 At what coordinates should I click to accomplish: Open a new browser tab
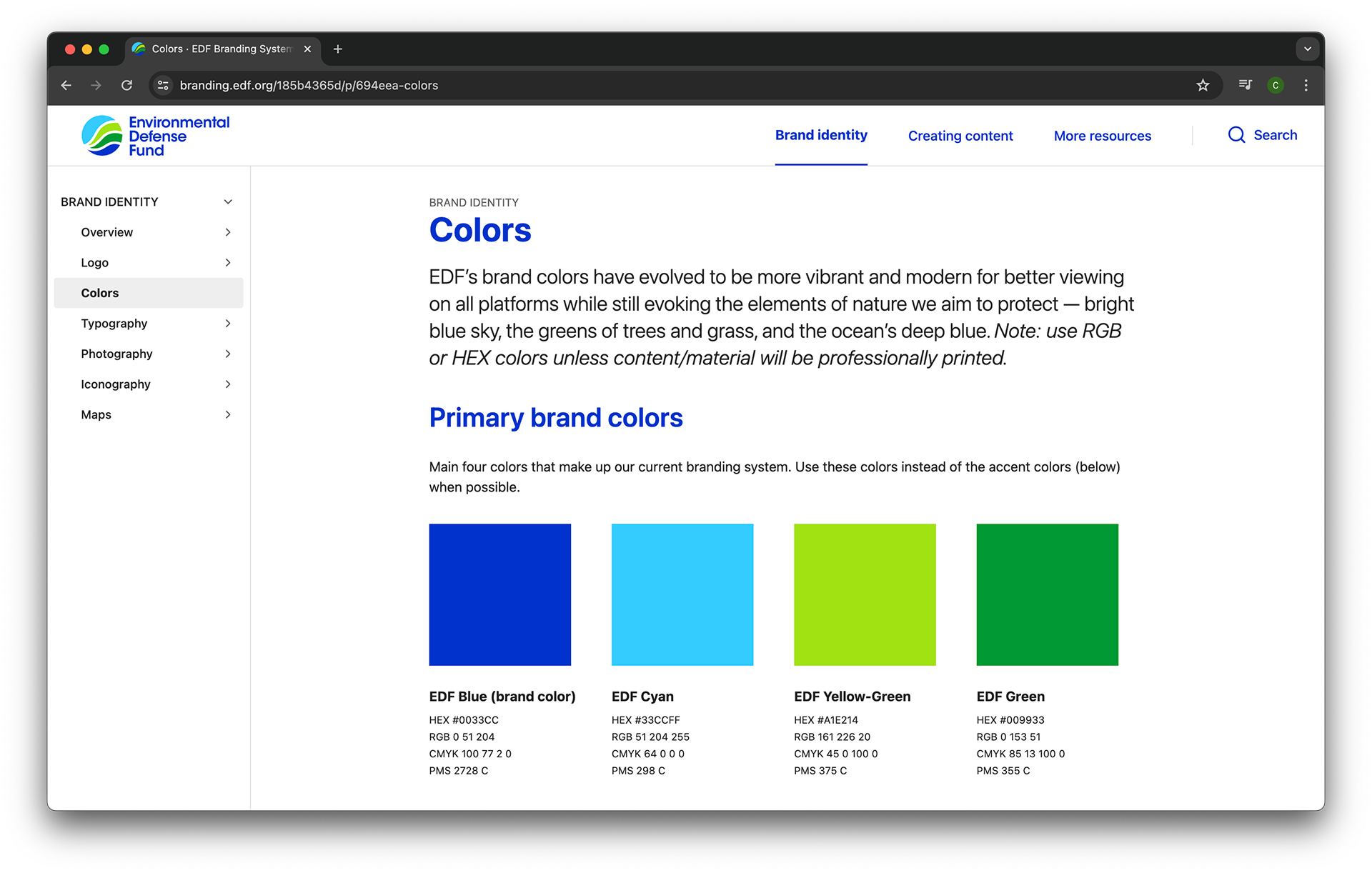point(338,49)
